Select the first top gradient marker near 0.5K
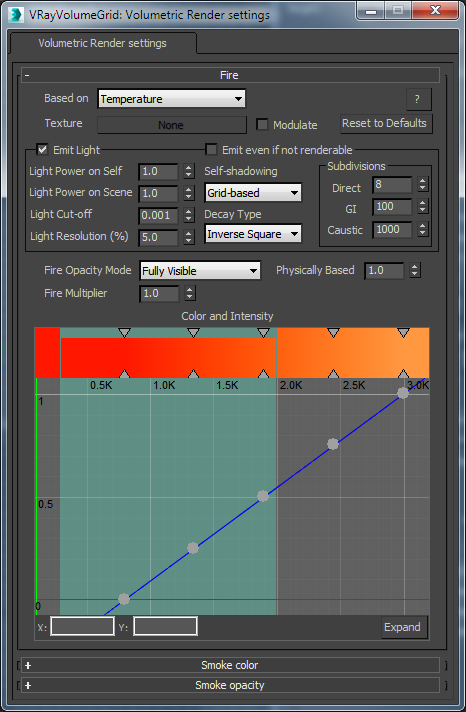This screenshot has width=466, height=712. tap(124, 333)
